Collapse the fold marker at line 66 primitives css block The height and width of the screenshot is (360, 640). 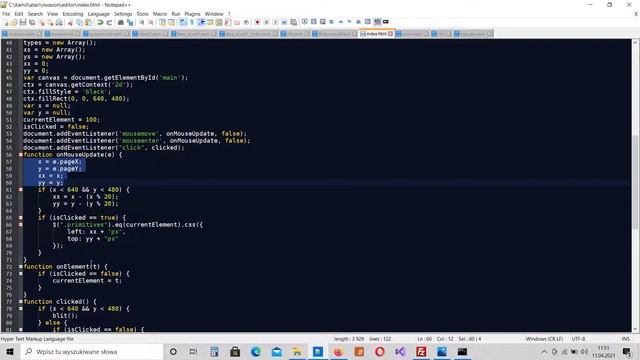tap(21, 224)
